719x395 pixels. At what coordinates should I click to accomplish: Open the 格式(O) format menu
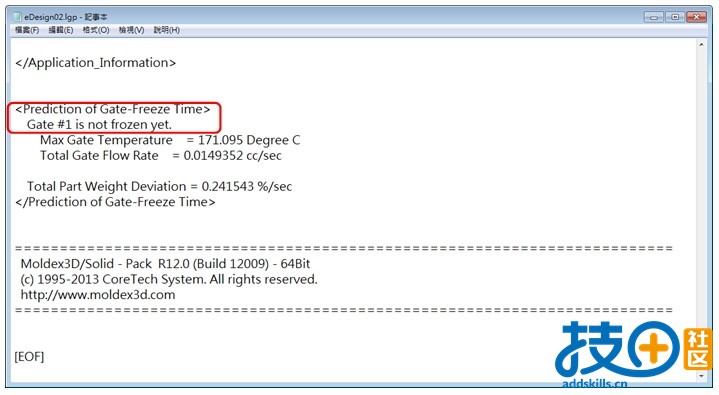click(x=96, y=30)
